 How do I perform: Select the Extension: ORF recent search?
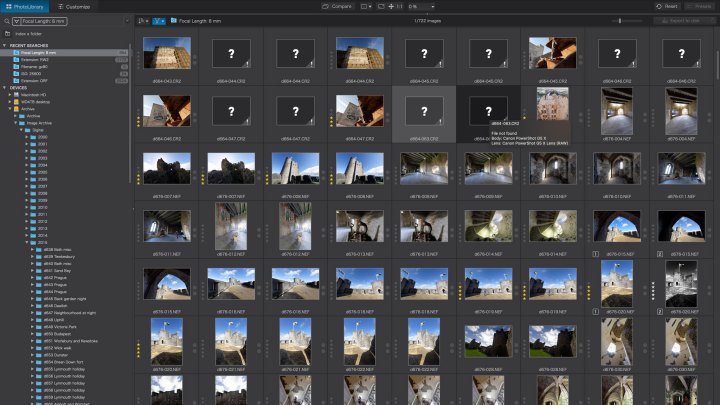tap(64, 81)
